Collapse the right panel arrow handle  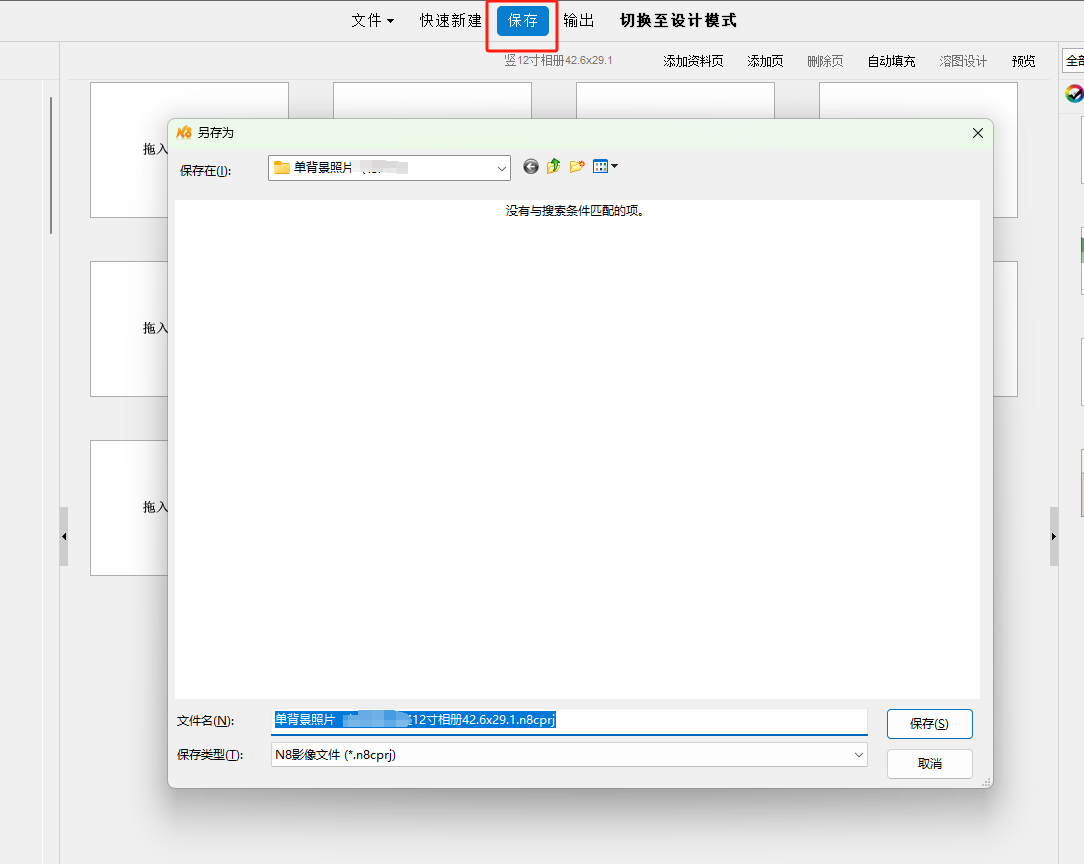(x=1054, y=536)
